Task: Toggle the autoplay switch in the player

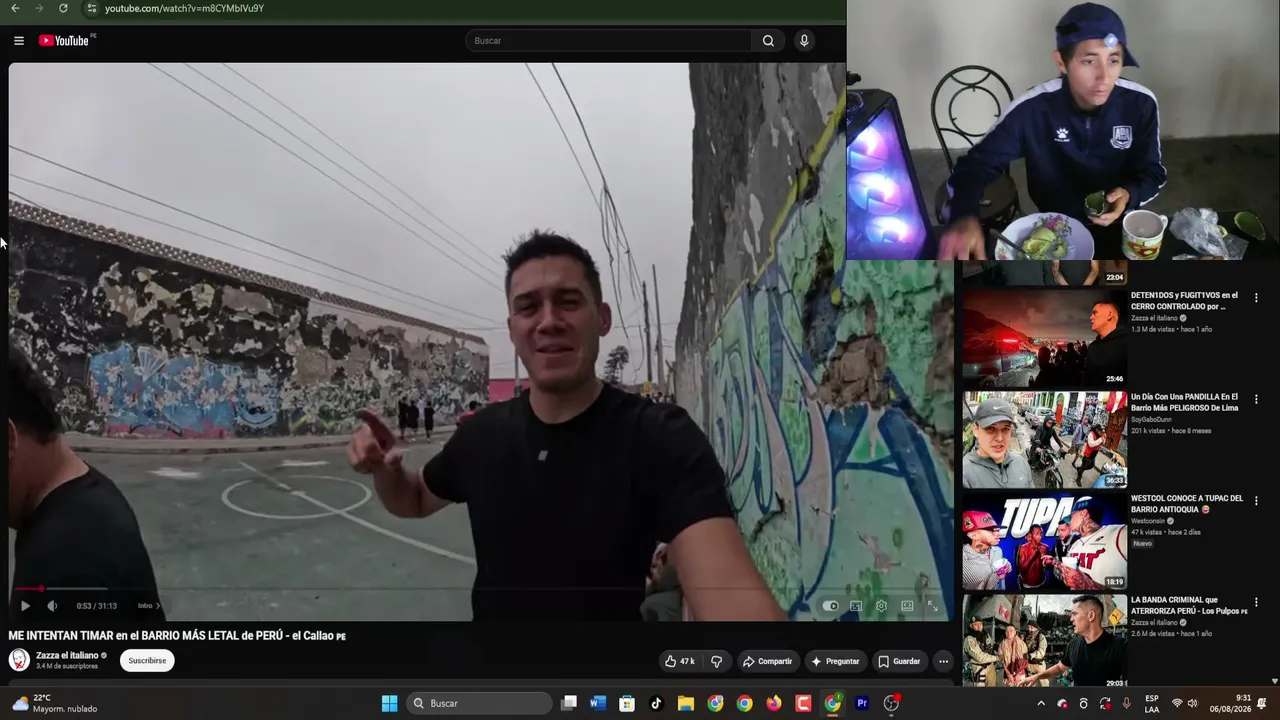Action: pyautogui.click(x=830, y=605)
